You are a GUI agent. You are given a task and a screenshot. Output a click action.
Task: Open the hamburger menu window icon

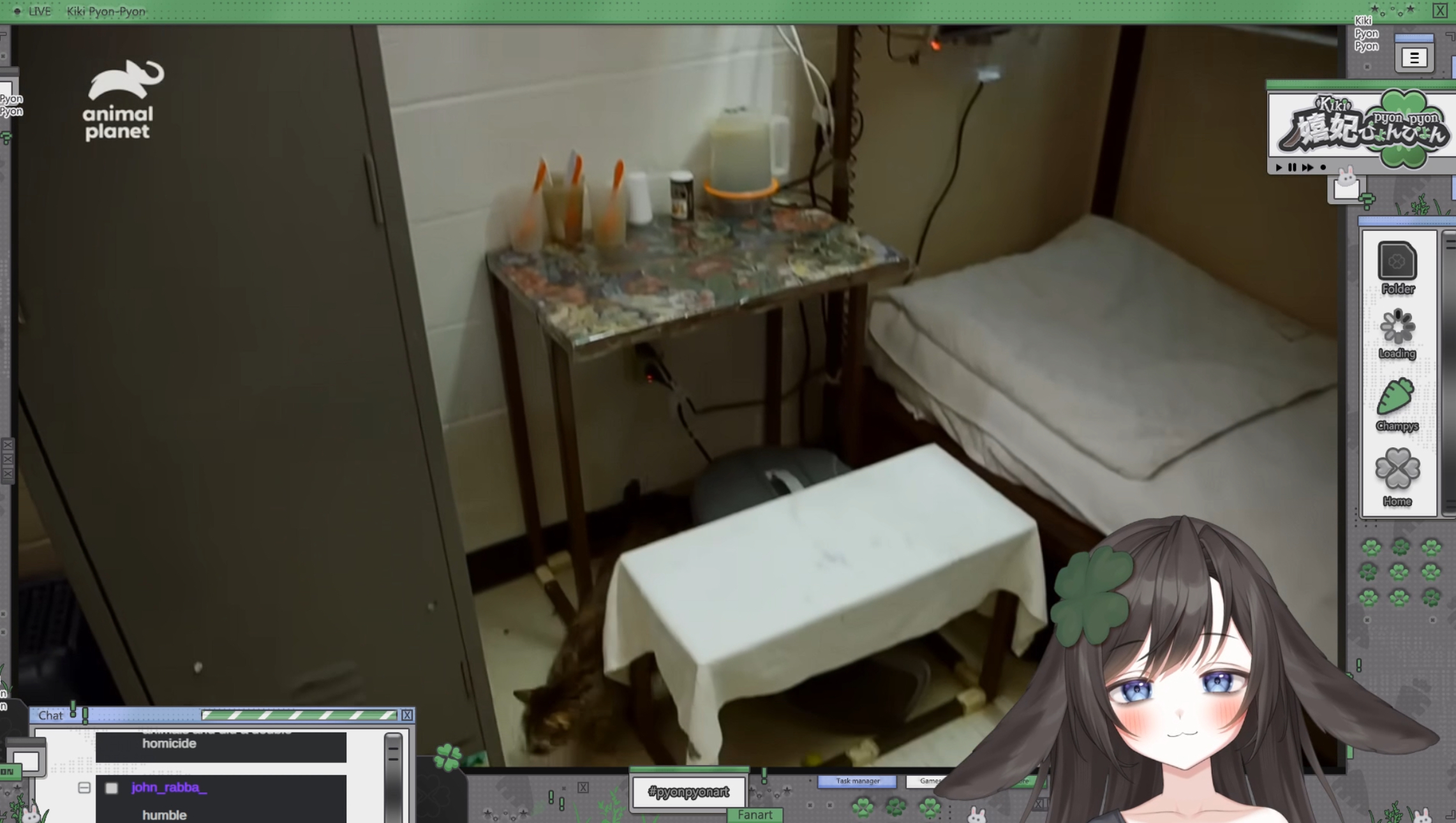pyautogui.click(x=1414, y=58)
